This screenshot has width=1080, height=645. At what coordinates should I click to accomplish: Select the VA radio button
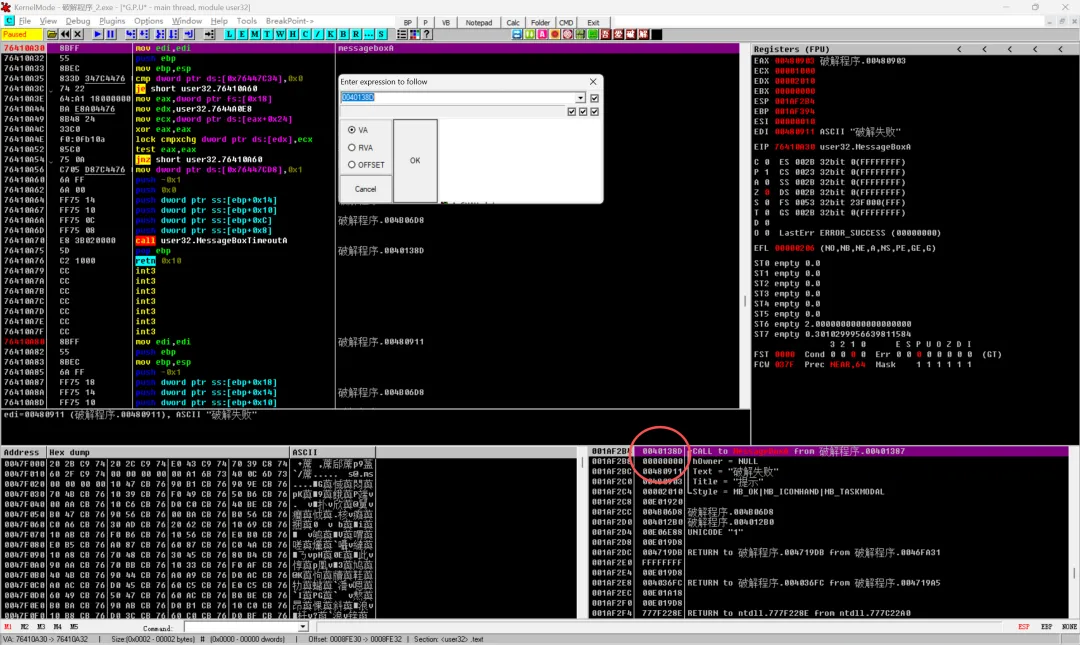point(352,130)
